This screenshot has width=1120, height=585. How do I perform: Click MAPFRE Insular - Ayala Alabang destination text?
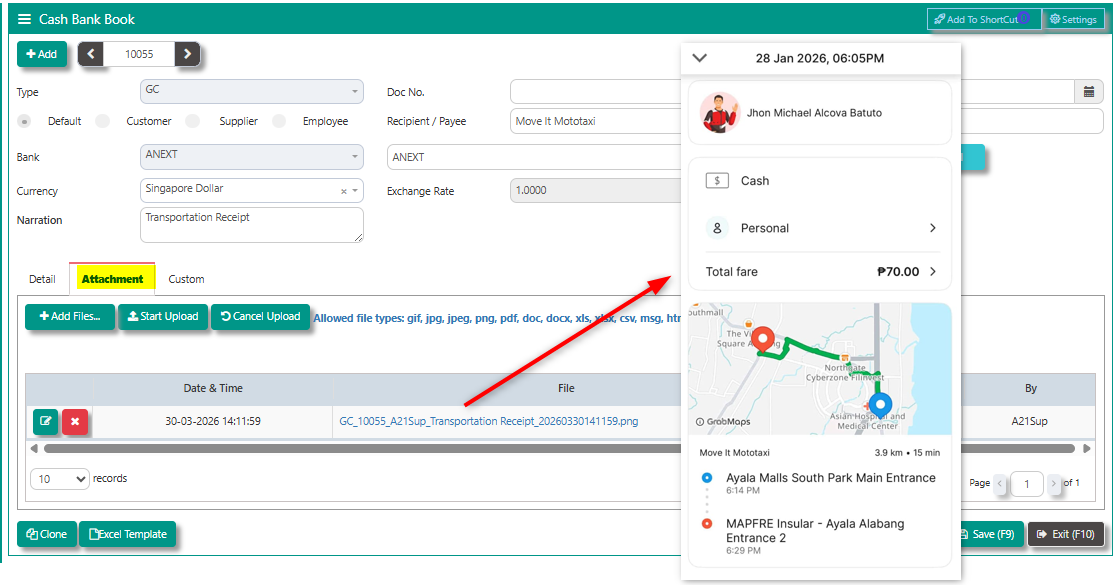(x=815, y=531)
